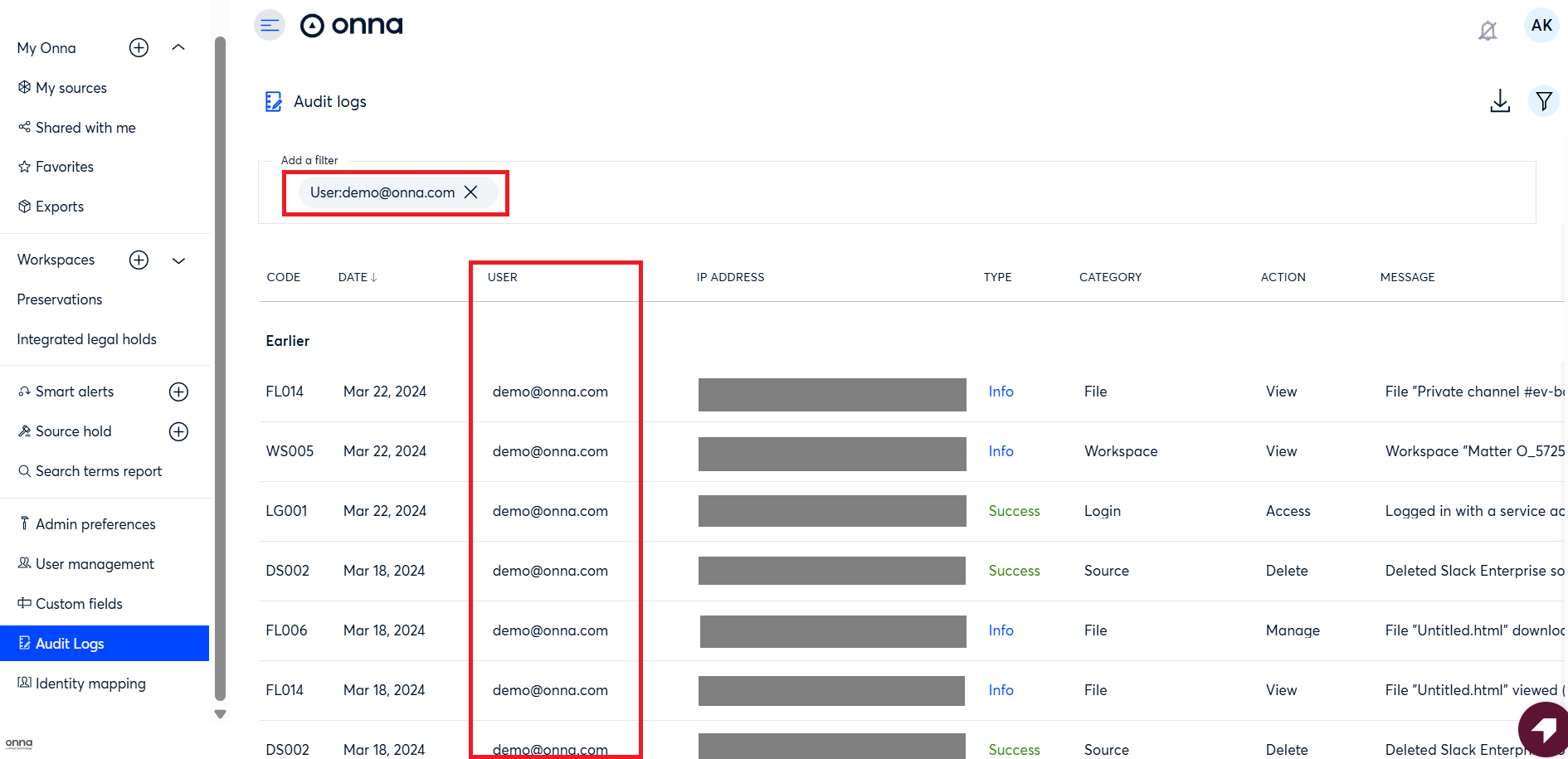
Task: Collapse the My Onna section chevron
Action: pos(178,48)
